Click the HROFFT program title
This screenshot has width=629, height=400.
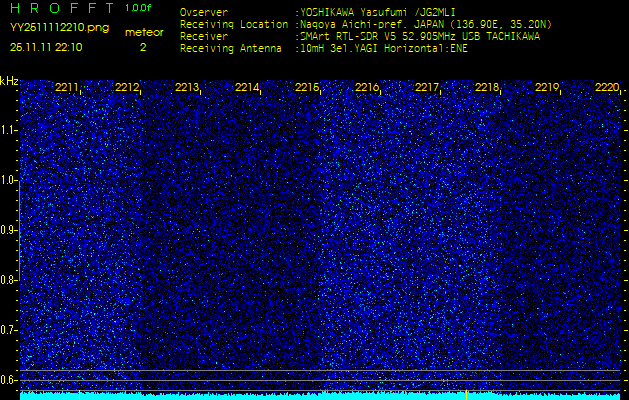62,8
